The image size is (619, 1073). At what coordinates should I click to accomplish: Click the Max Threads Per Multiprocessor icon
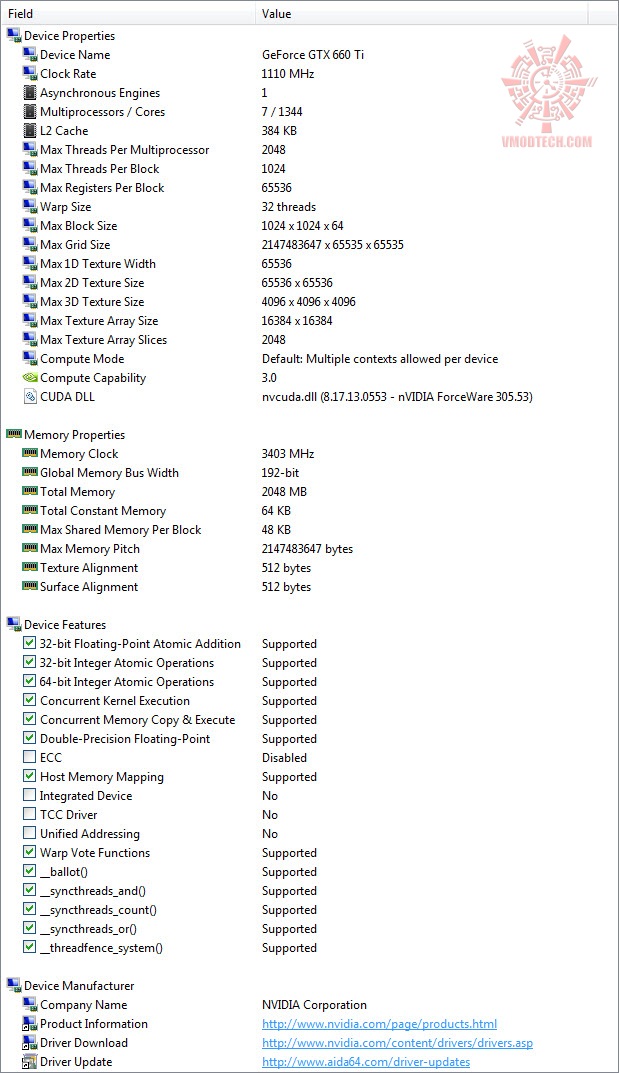tap(29, 149)
